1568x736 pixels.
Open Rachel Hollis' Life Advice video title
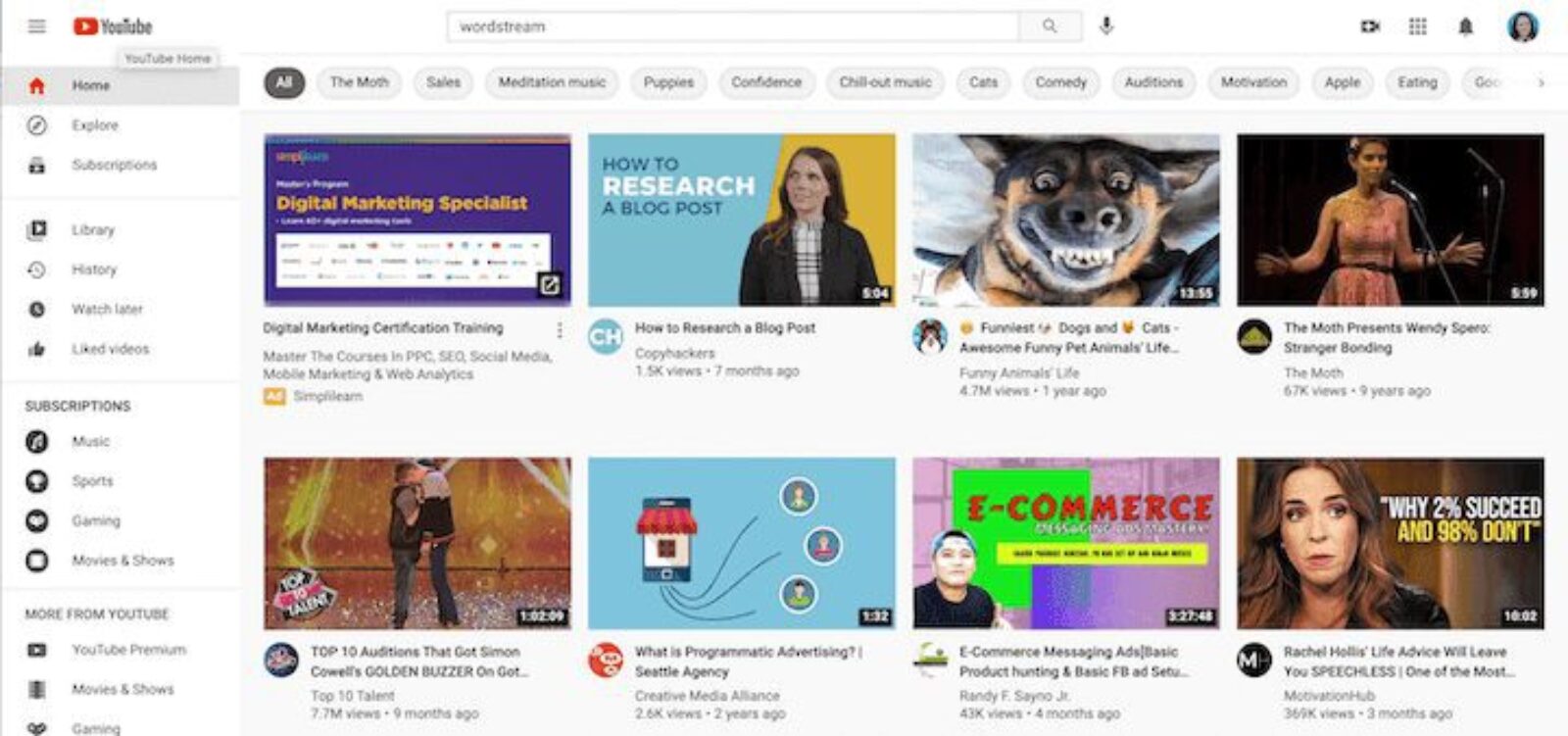(1398, 662)
